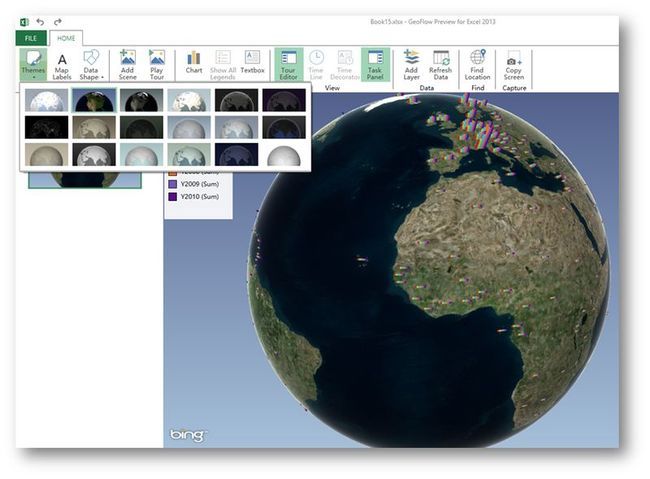Start the tour with Play Tour

click(157, 66)
